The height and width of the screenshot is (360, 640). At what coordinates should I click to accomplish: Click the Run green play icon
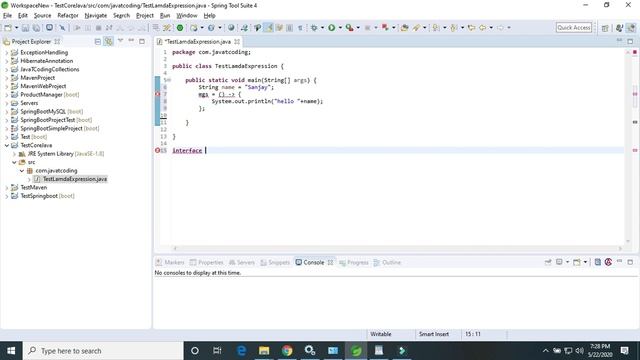click(x=332, y=28)
